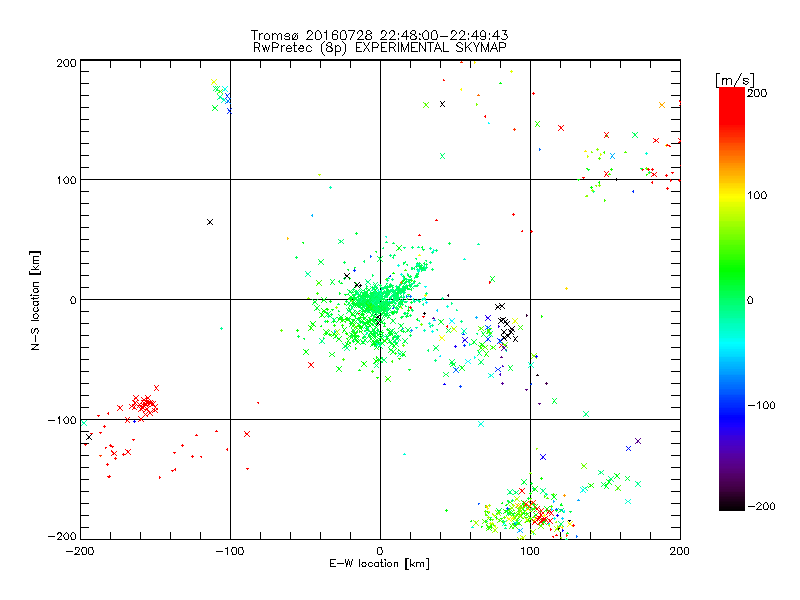The image size is (800, 600).
Task: Click the 200 tick label on the colorbar
Action: [x=757, y=93]
